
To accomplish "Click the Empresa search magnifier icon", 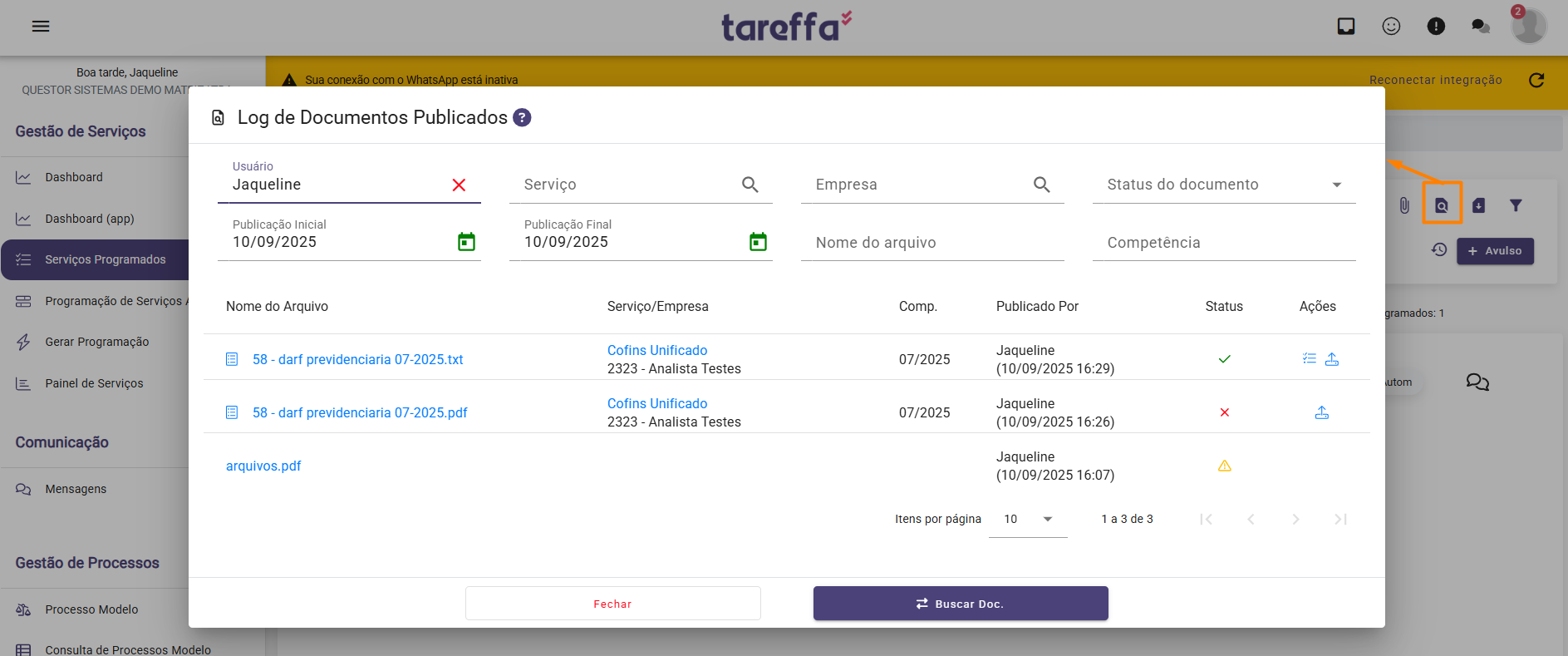I will (x=1041, y=185).
